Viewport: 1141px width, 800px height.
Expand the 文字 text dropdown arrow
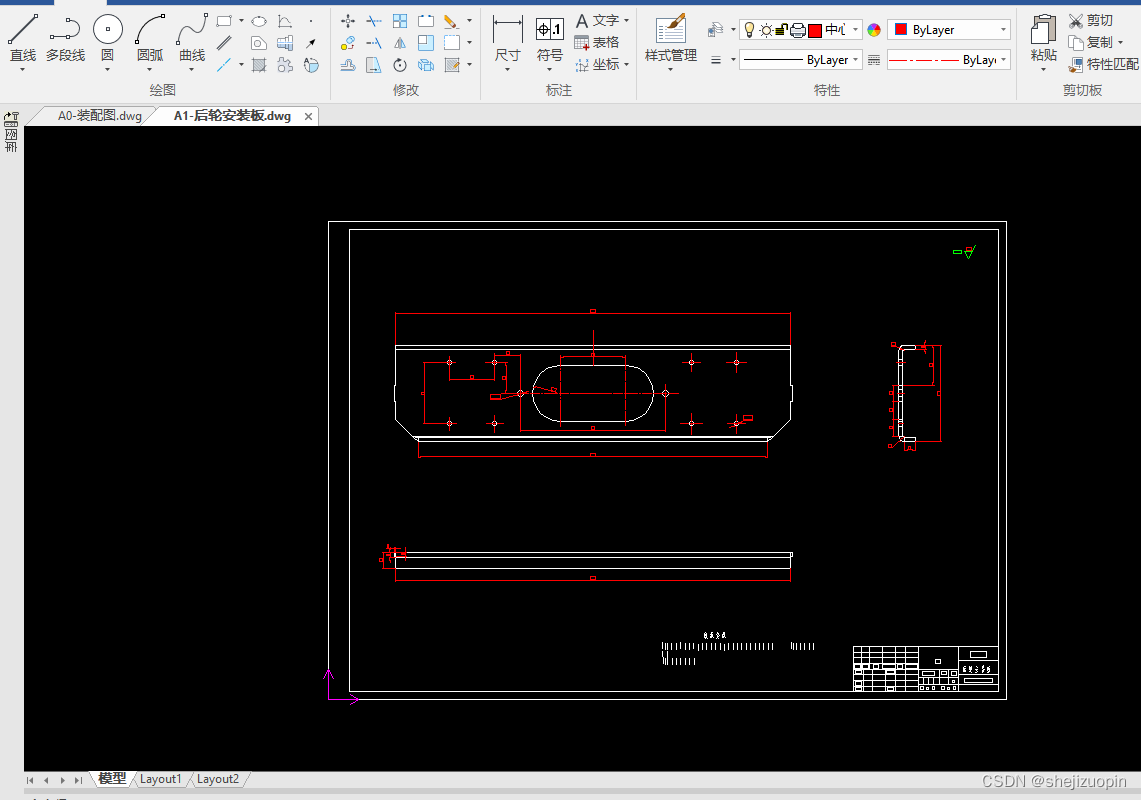coord(627,20)
